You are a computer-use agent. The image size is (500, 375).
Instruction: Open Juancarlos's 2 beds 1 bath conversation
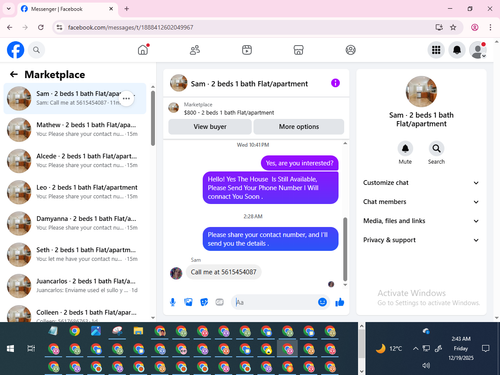pyautogui.click(x=75, y=286)
